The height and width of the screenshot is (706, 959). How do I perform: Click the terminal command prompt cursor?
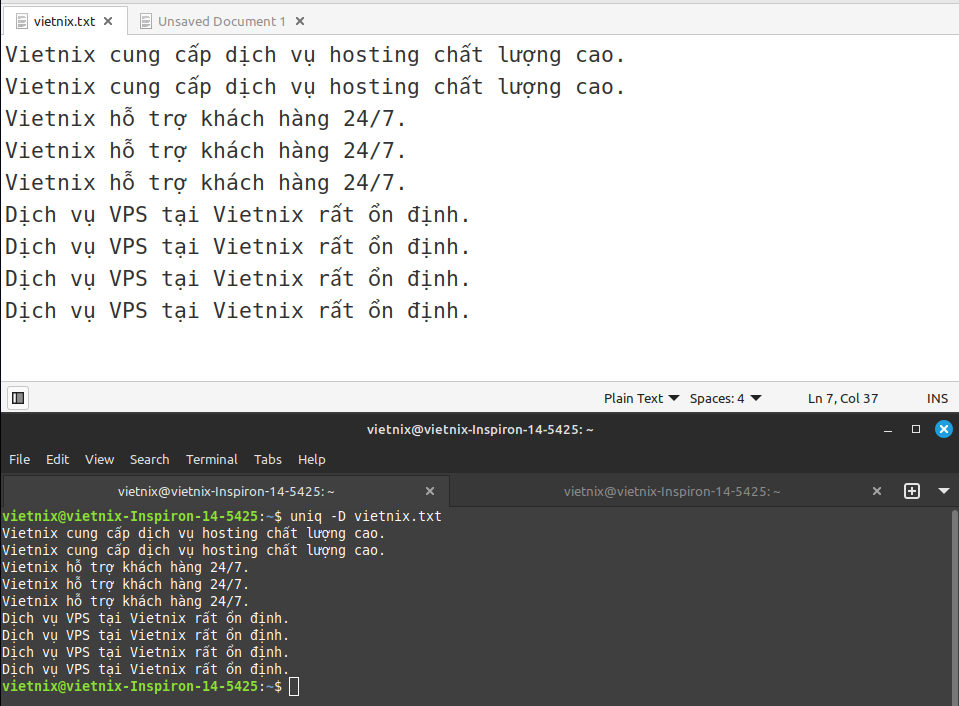pyautogui.click(x=293, y=686)
